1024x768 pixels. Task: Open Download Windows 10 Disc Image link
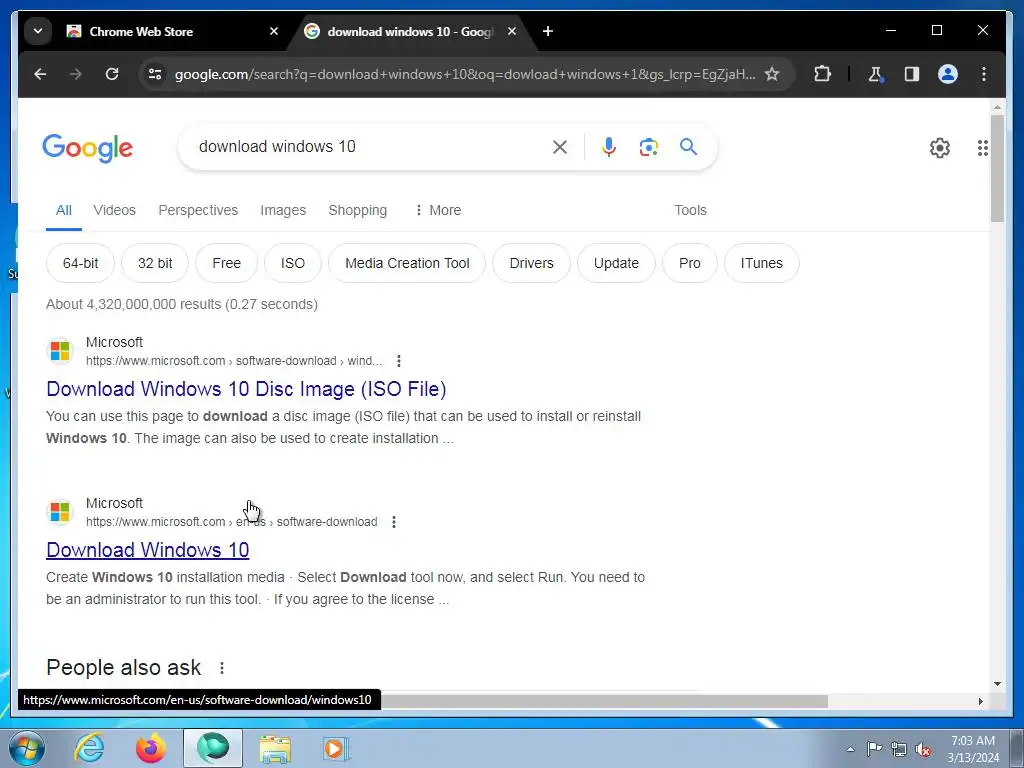246,389
